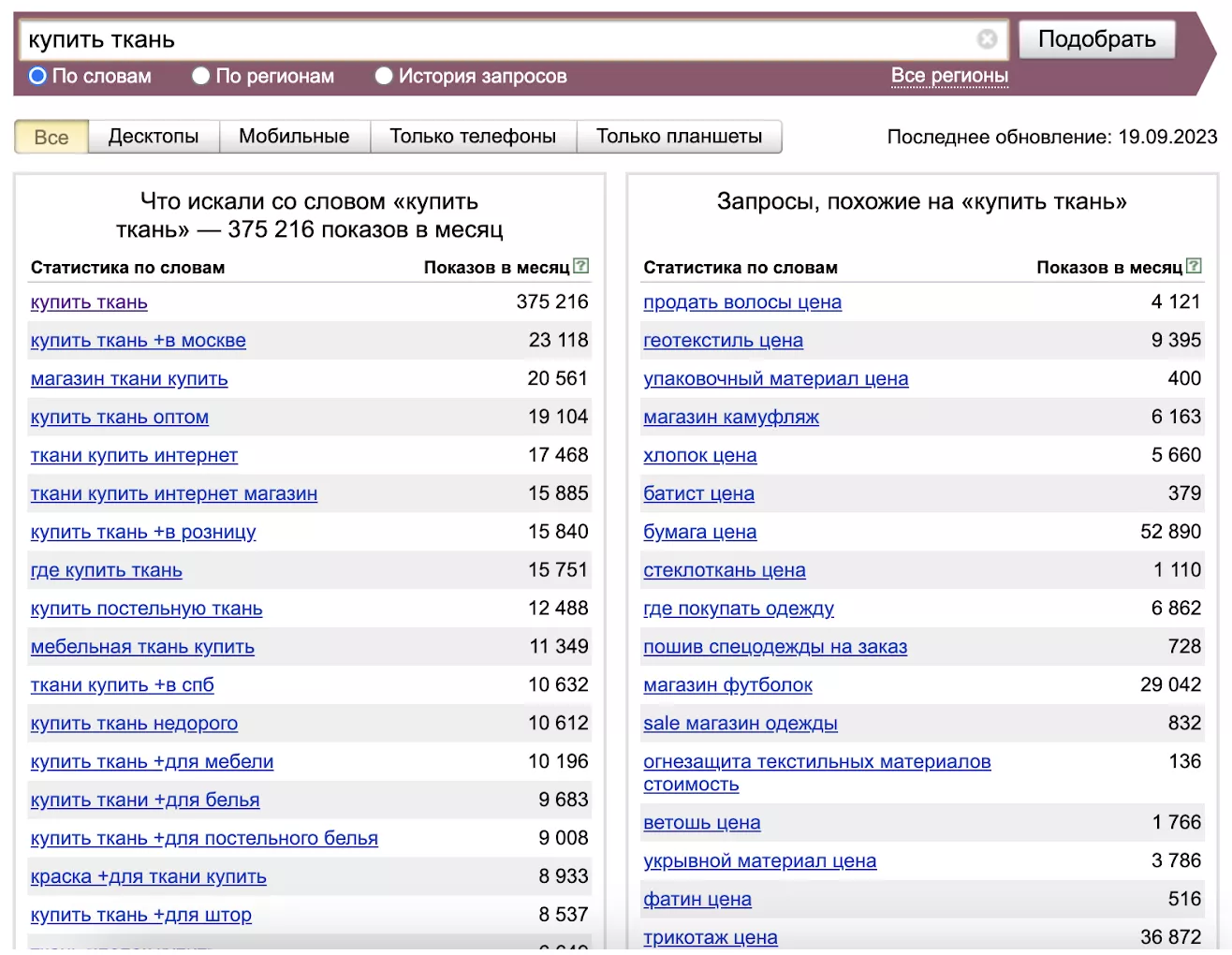Click in the 'купить ткань' search input
Image resolution: width=1232 pixels, height=955 pixels.
pyautogui.click(x=496, y=39)
